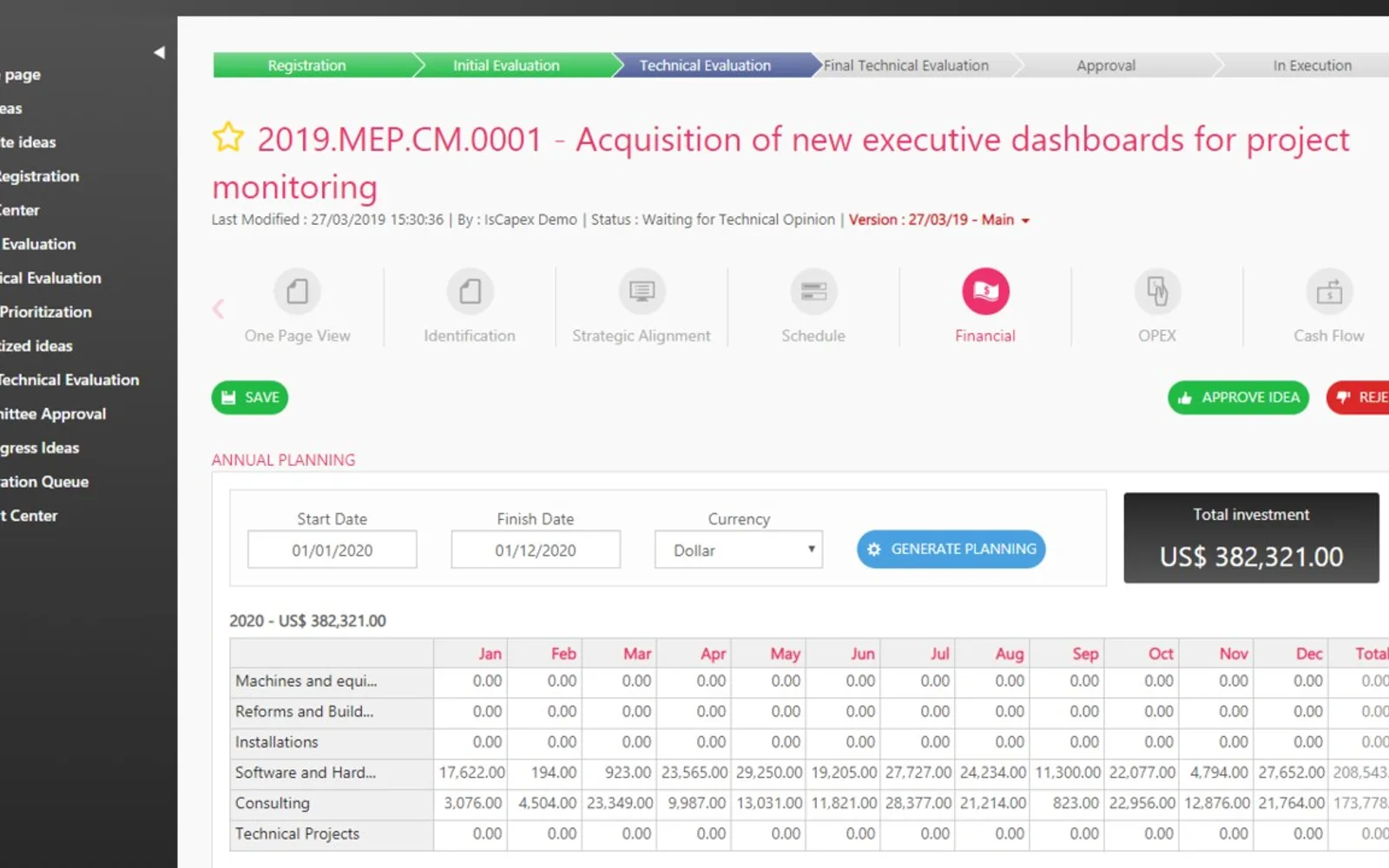Click Software Sep cell 11,300.00
The width and height of the screenshot is (1389, 868).
[1068, 773]
